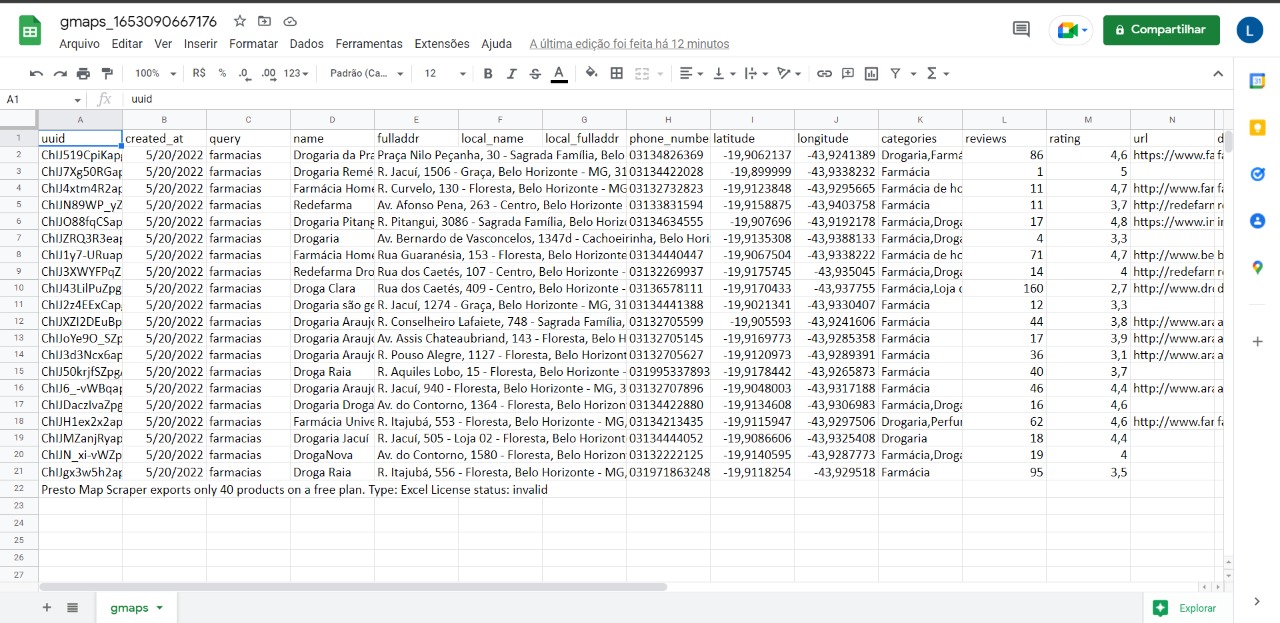Switch to the gmaps sheet tab
The width and height of the screenshot is (1280, 623).
pyautogui.click(x=129, y=607)
